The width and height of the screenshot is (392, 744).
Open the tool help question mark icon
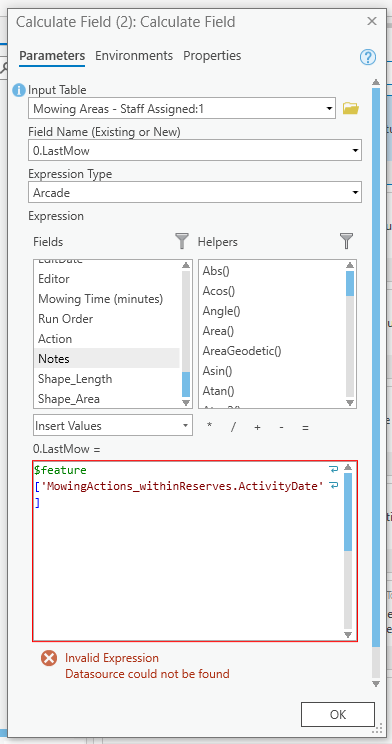[x=368, y=57]
